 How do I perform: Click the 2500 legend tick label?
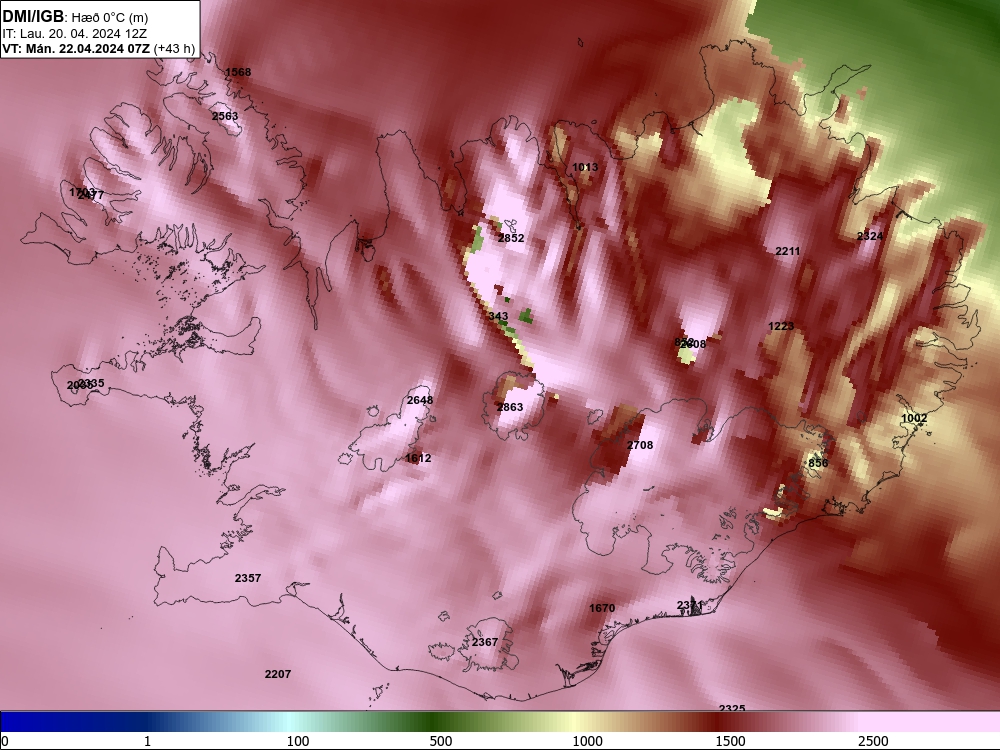[x=873, y=741]
